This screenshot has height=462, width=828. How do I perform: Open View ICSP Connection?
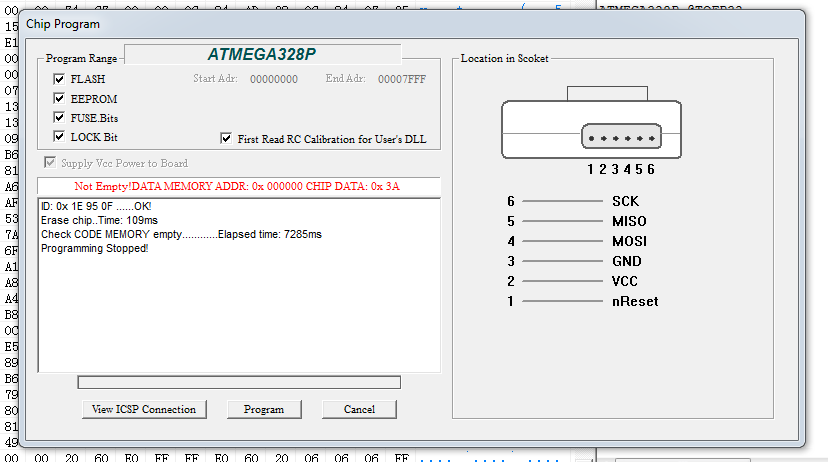(144, 409)
